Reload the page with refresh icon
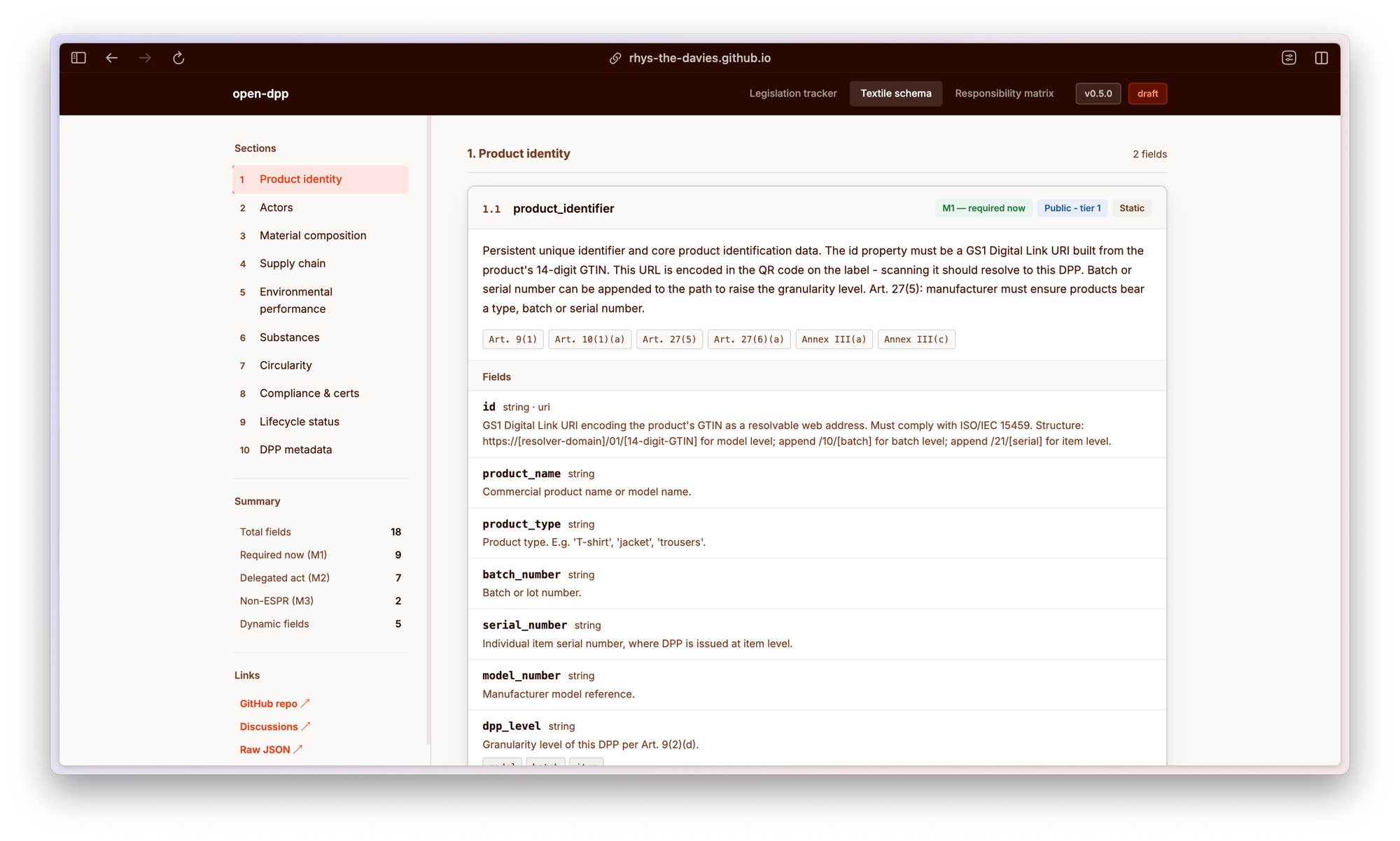 click(178, 58)
